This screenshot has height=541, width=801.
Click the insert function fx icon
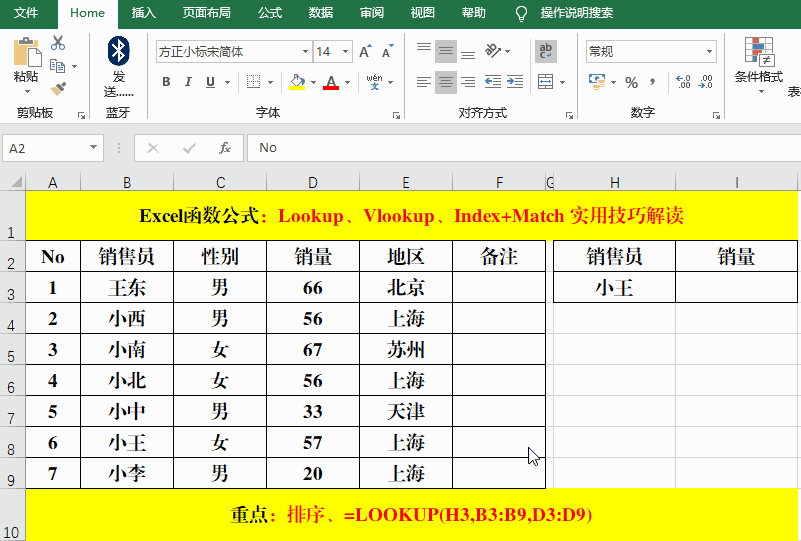[x=225, y=148]
